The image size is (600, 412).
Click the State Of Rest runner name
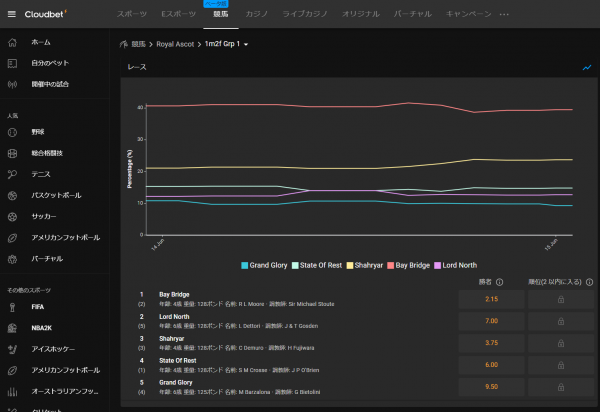pos(178,360)
